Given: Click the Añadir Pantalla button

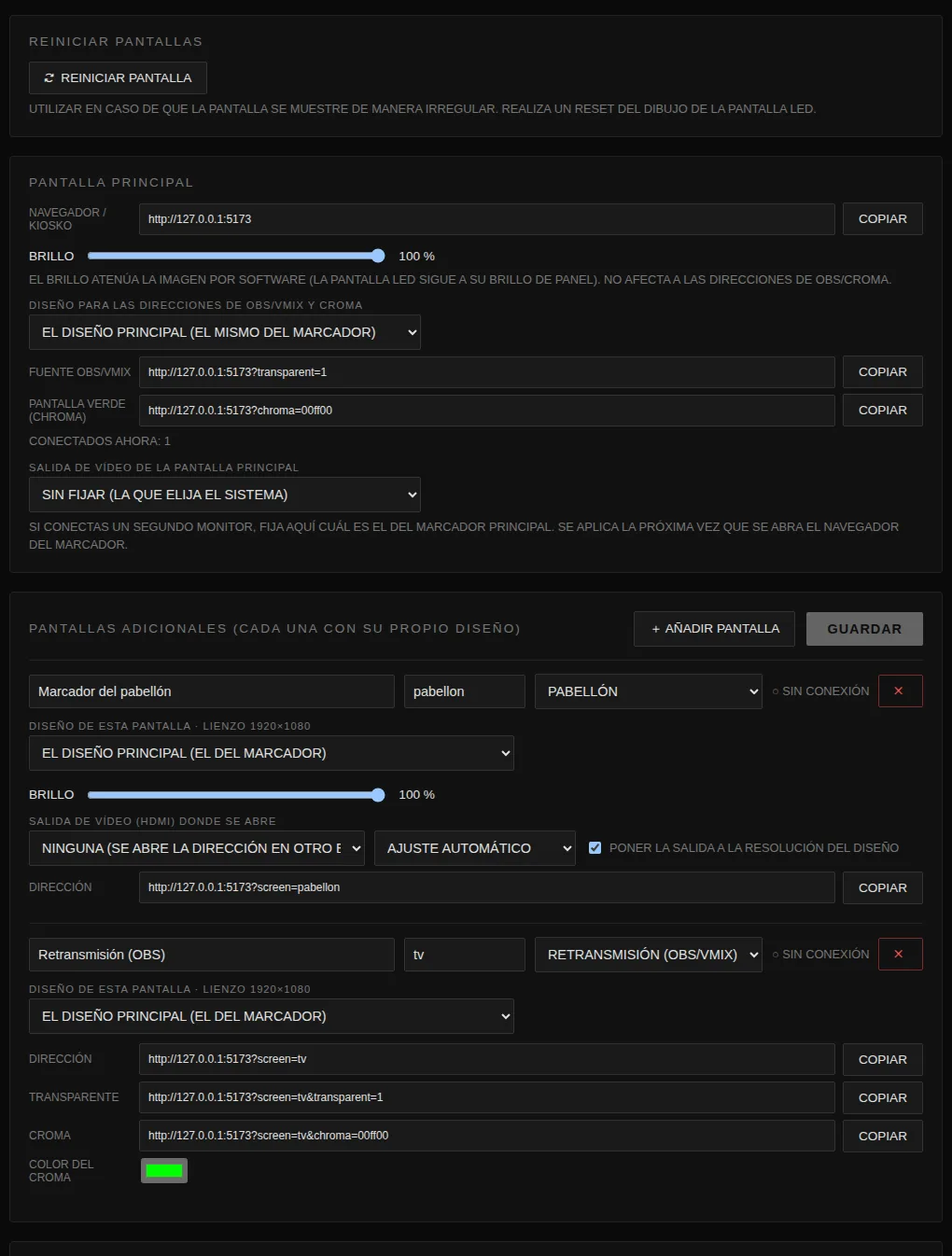Looking at the screenshot, I should tap(714, 629).
